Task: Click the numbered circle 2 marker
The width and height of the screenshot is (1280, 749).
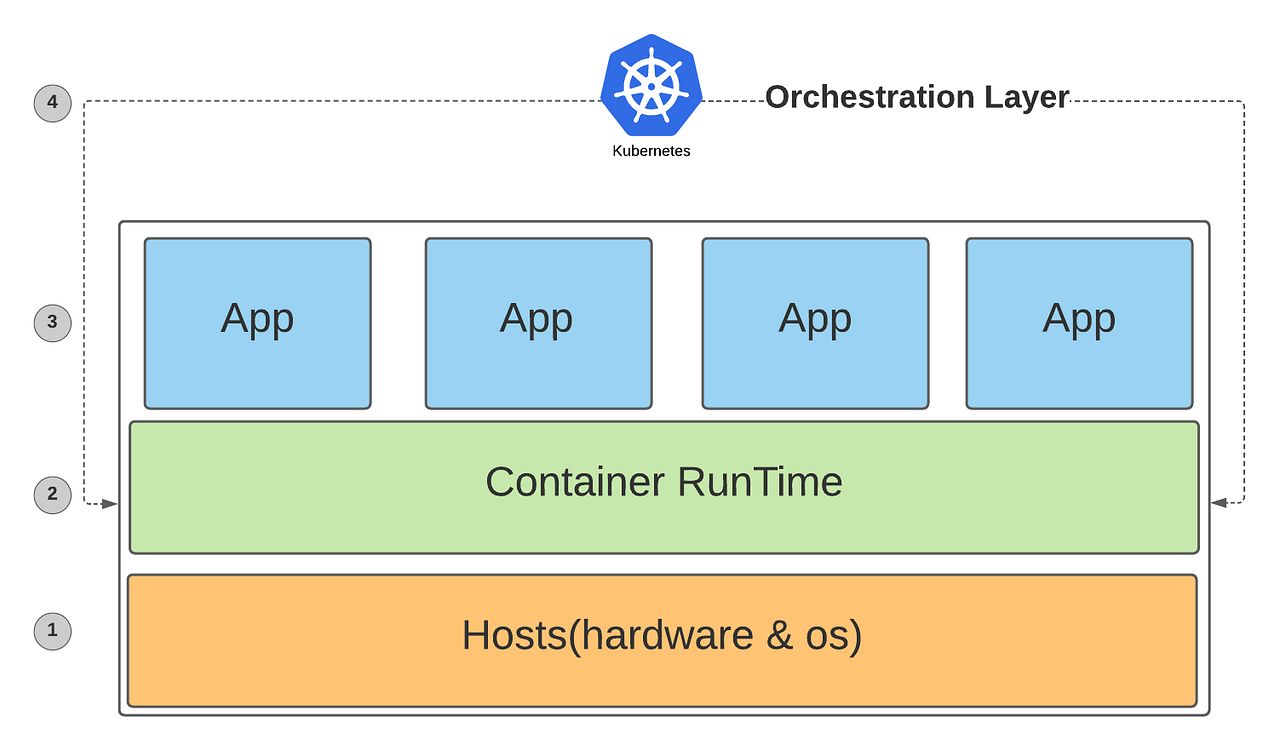Action: [x=52, y=495]
